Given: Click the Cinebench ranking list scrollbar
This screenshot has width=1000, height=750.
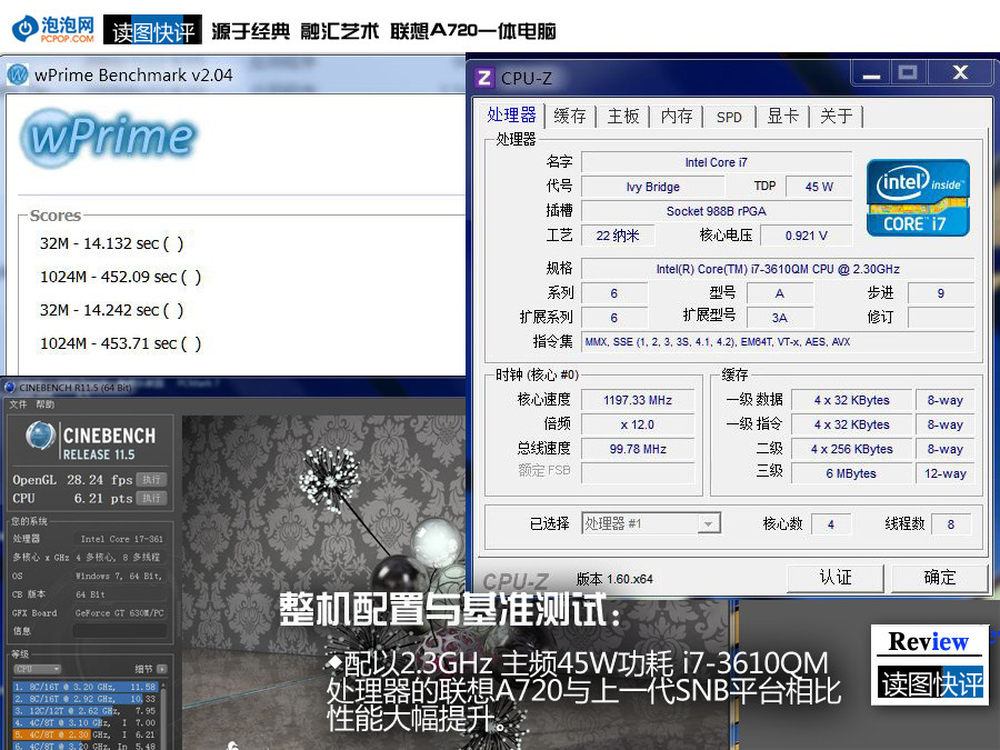Looking at the screenshot, I should pyautogui.click(x=163, y=715).
